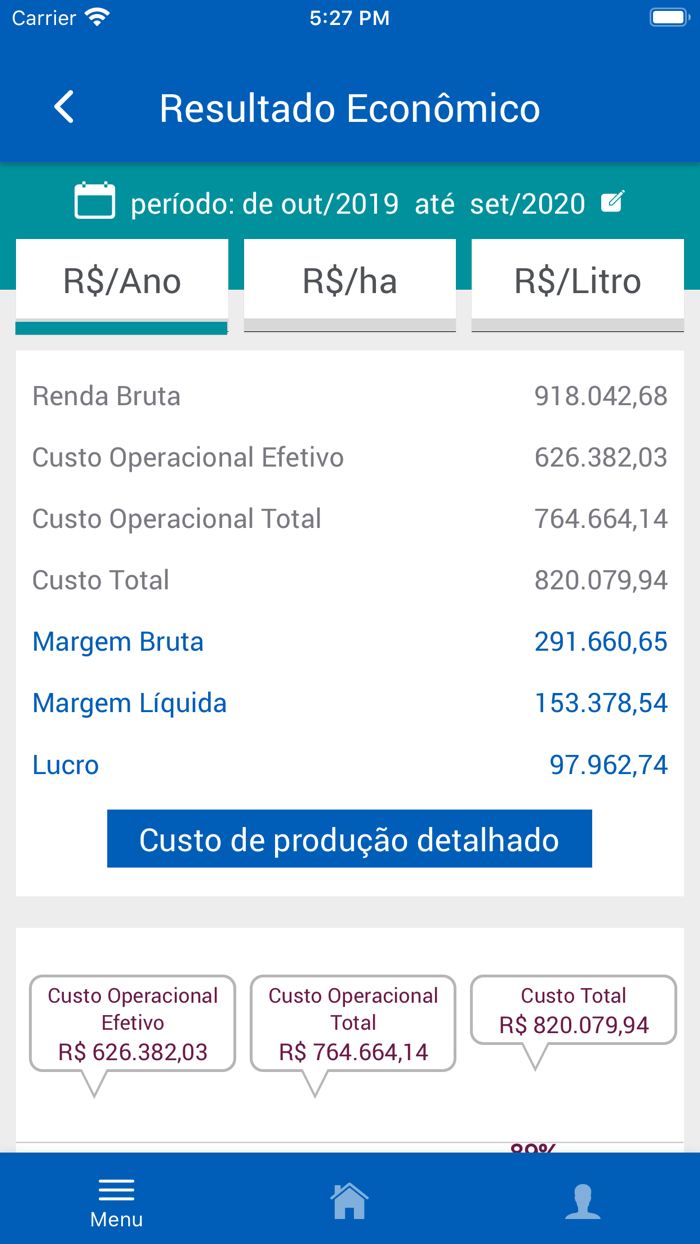Switch to the R$/ha tab
Viewport: 700px width, 1244px height.
pos(349,281)
